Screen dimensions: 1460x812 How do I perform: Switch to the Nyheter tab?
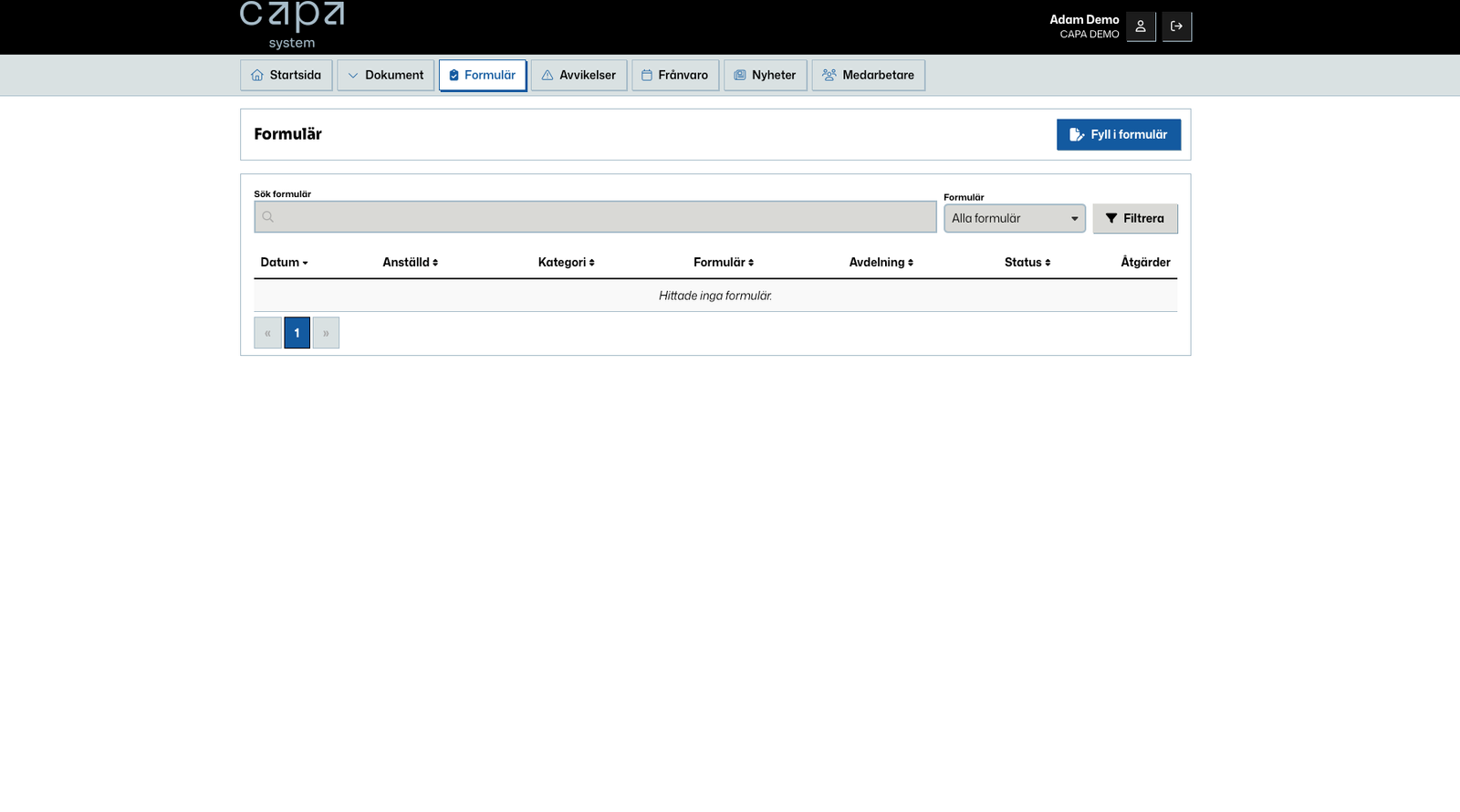pyautogui.click(x=765, y=76)
